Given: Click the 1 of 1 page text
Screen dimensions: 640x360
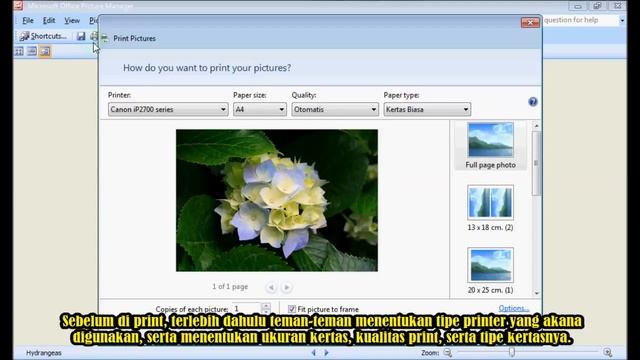Looking at the screenshot, I should pyautogui.click(x=230, y=287).
